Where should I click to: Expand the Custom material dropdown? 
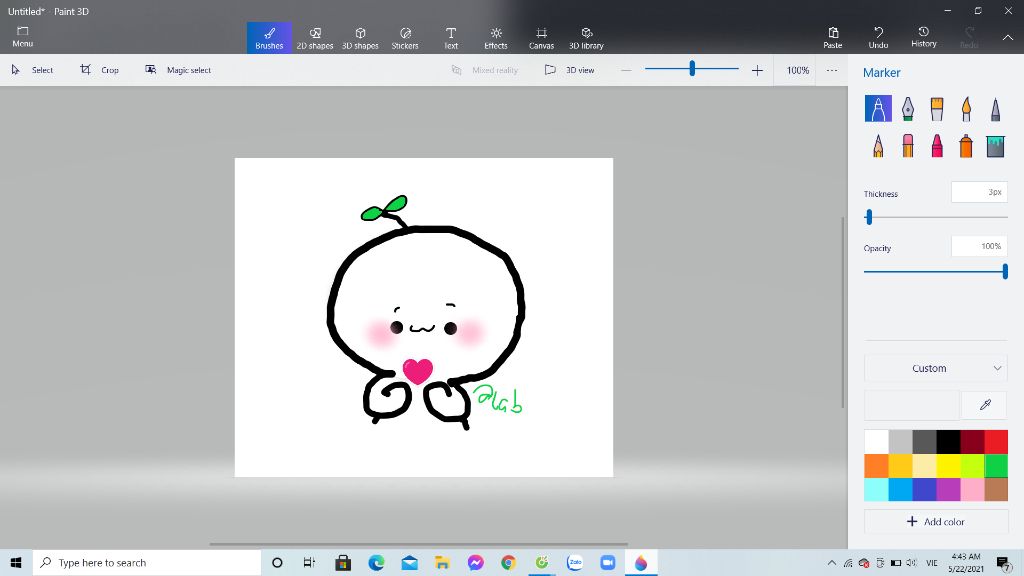pyautogui.click(x=936, y=368)
